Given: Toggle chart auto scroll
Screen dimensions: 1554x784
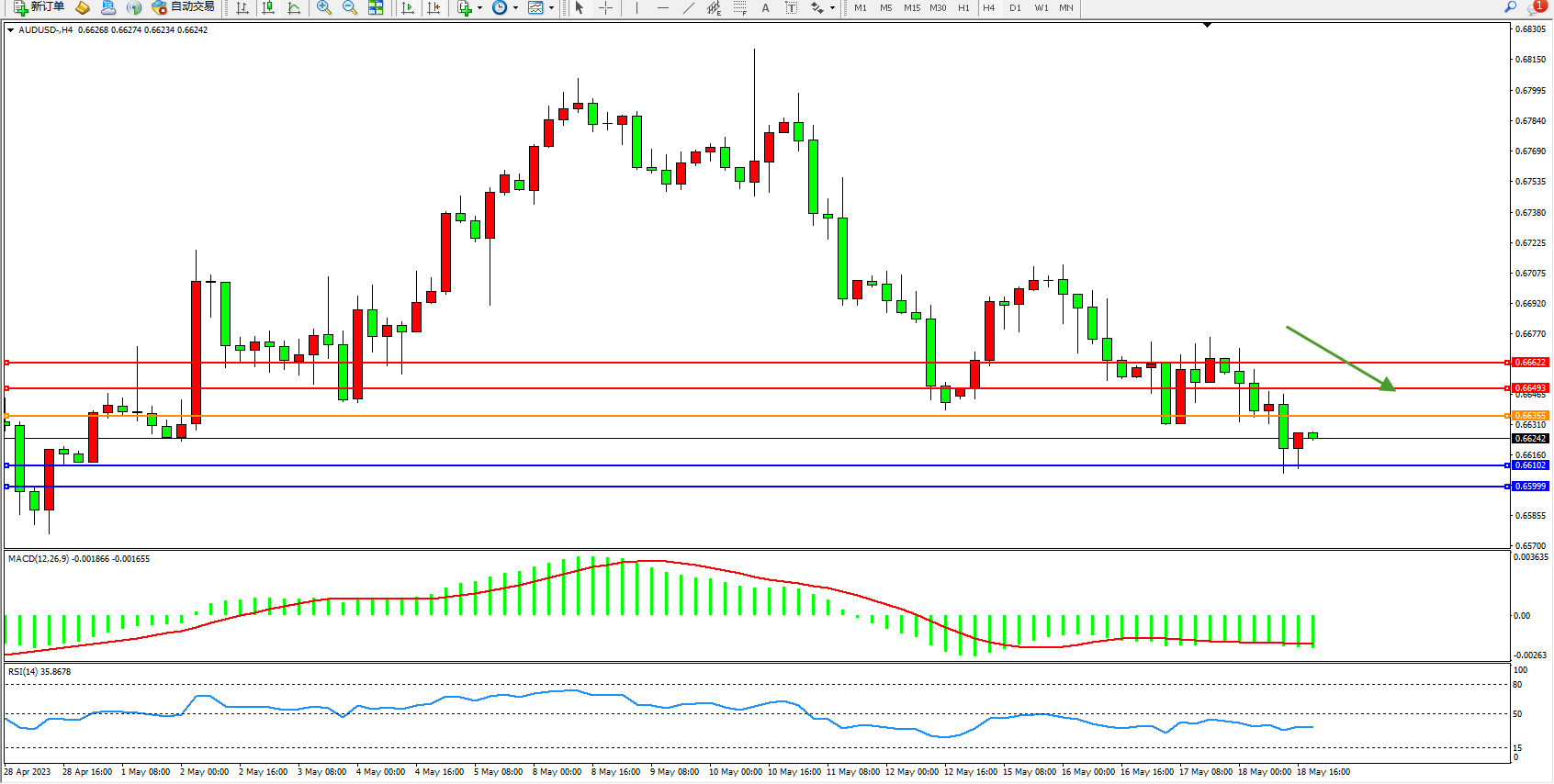Looking at the screenshot, I should [x=409, y=7].
